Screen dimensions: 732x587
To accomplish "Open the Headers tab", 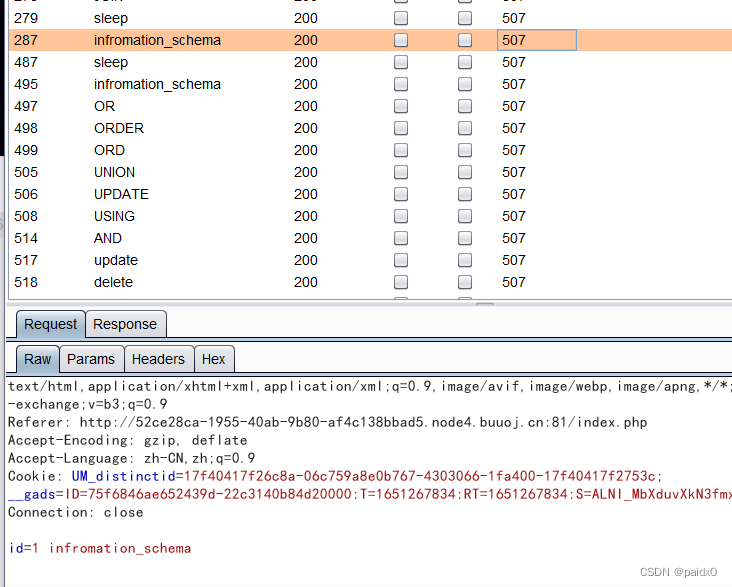I will coord(158,359).
